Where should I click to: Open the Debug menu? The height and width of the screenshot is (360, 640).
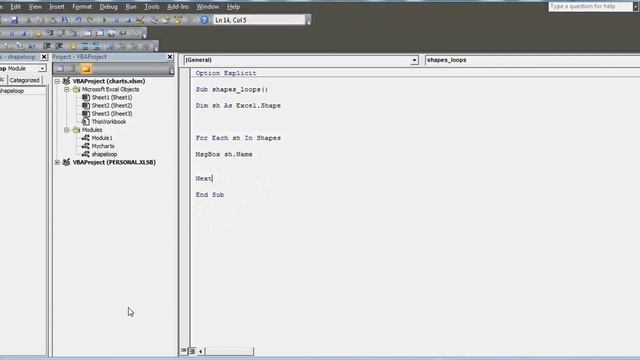click(x=109, y=7)
